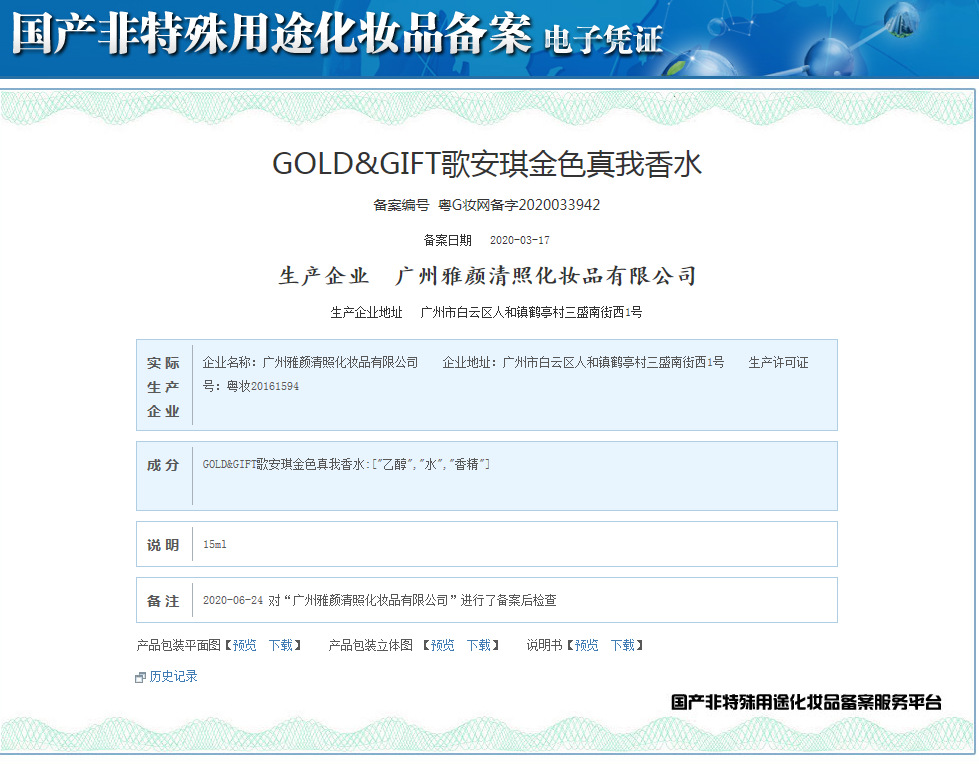
Task: Click the 产品包装平面图 label
Action: [179, 645]
